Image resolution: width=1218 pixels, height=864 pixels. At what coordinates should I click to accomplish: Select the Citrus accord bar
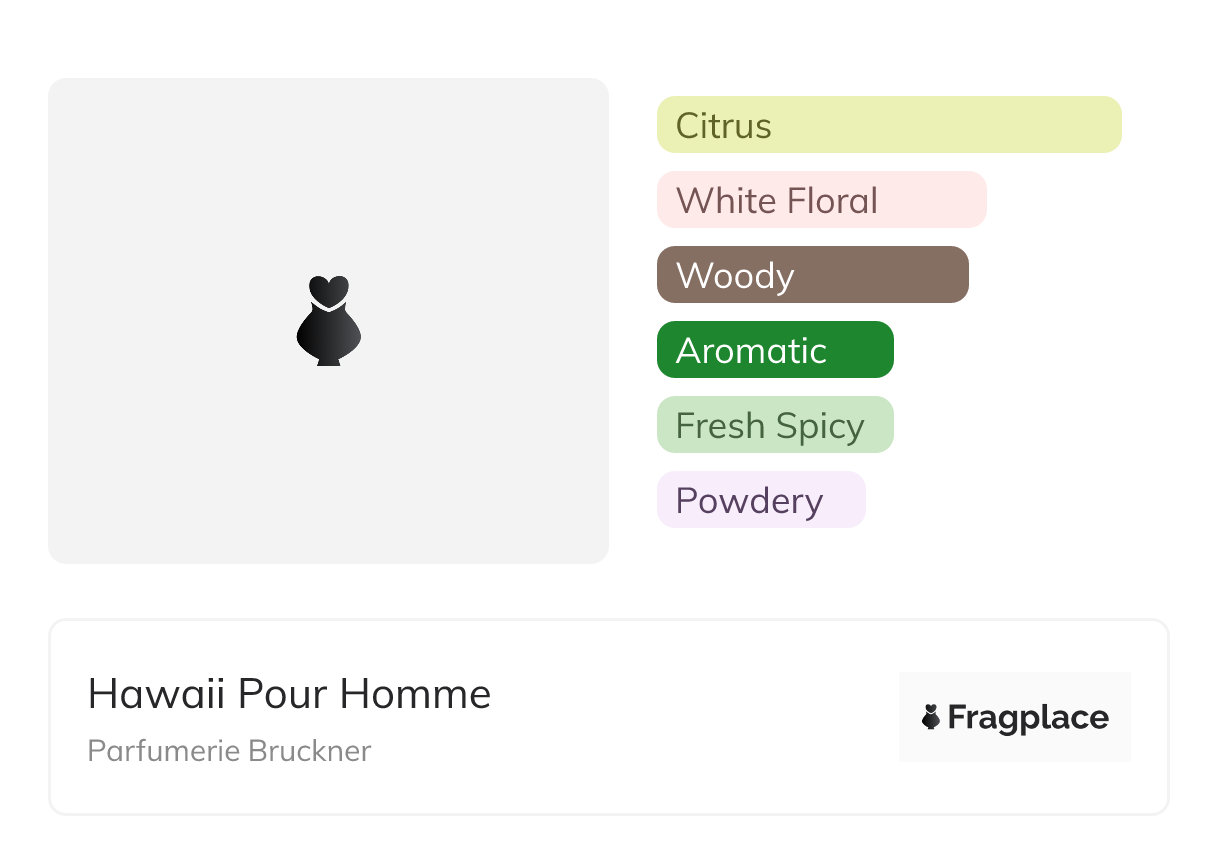click(x=889, y=125)
